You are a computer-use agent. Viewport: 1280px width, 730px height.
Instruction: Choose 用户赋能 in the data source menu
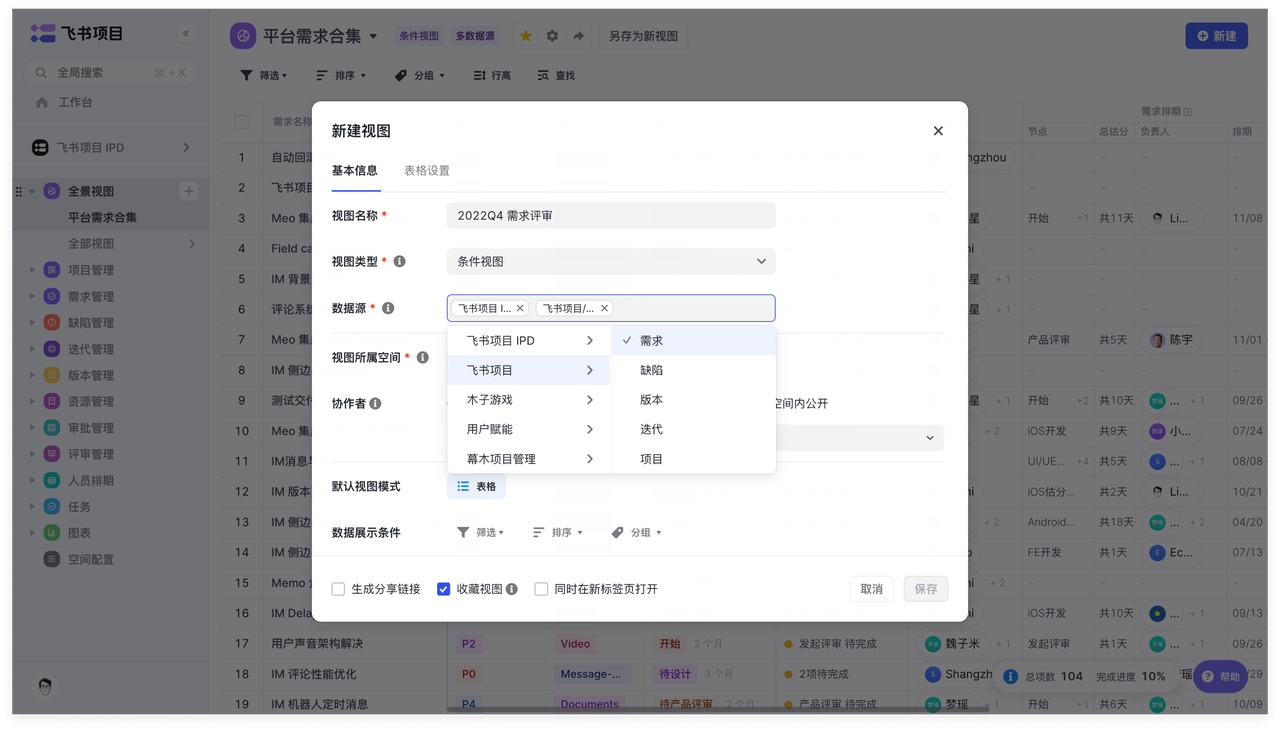[x=529, y=429]
